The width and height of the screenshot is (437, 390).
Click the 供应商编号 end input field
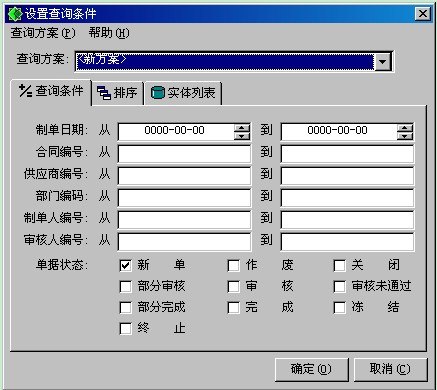[347, 176]
